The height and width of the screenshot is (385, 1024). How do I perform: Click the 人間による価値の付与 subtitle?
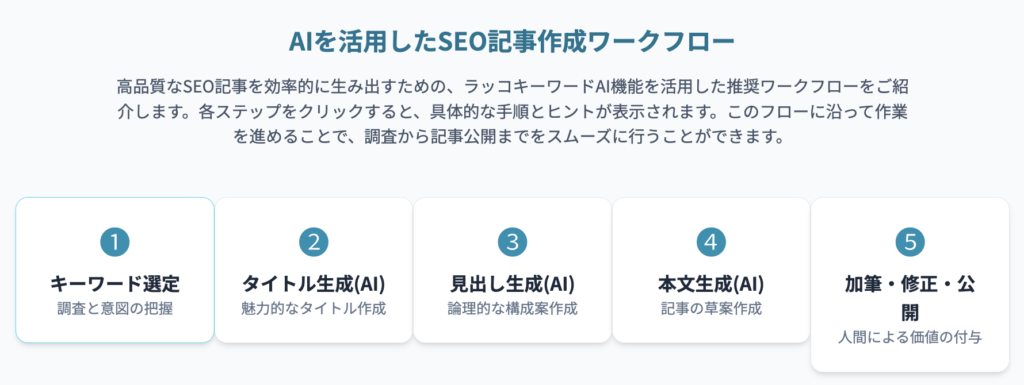tap(910, 337)
